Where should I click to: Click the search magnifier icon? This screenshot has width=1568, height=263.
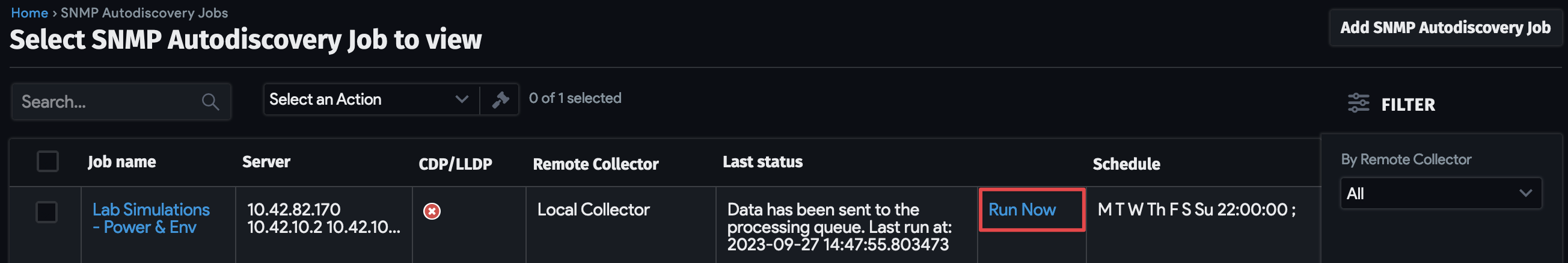click(x=210, y=102)
